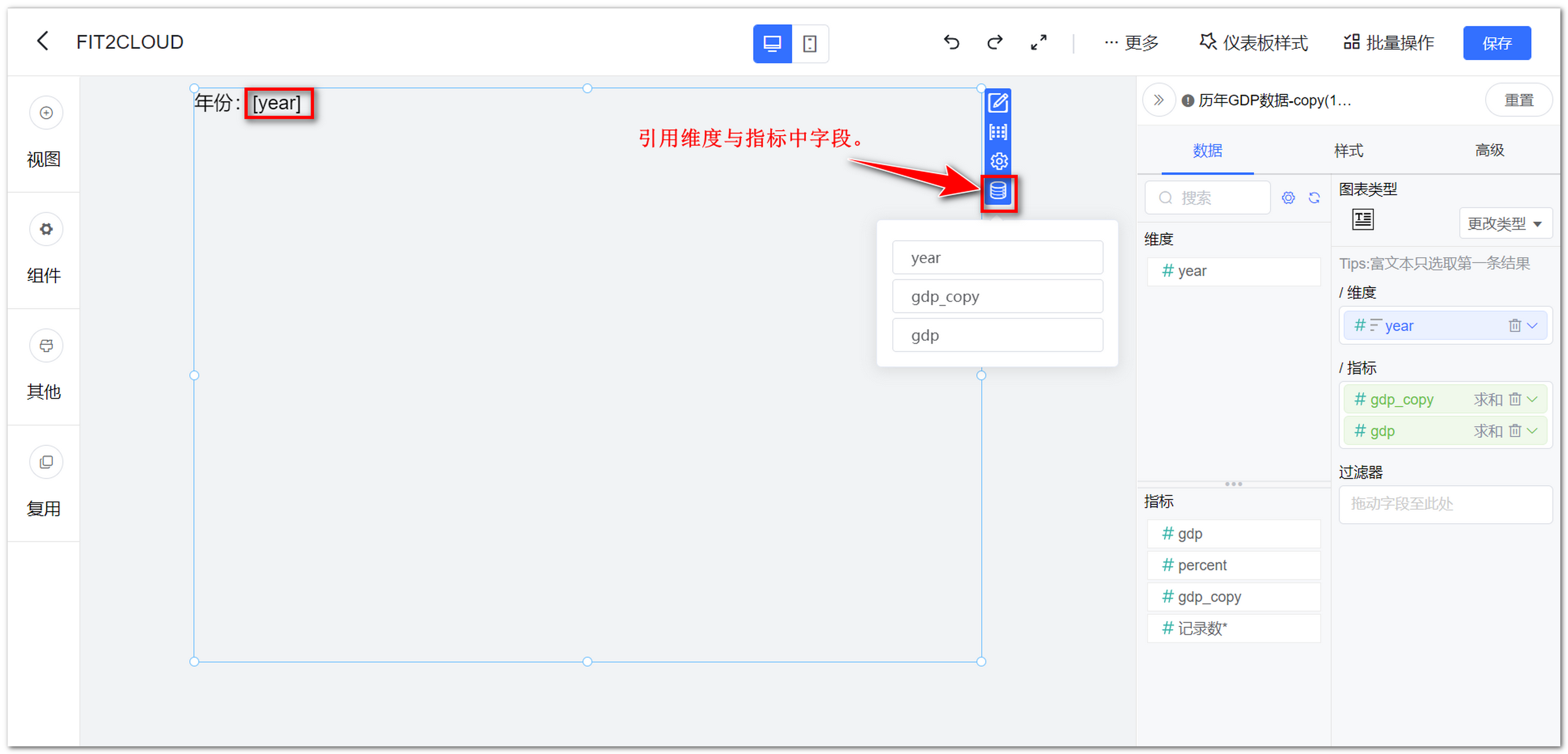This screenshot has height=754, width=1568.
Task: Switch to the 数据 tab
Action: click(x=1207, y=151)
